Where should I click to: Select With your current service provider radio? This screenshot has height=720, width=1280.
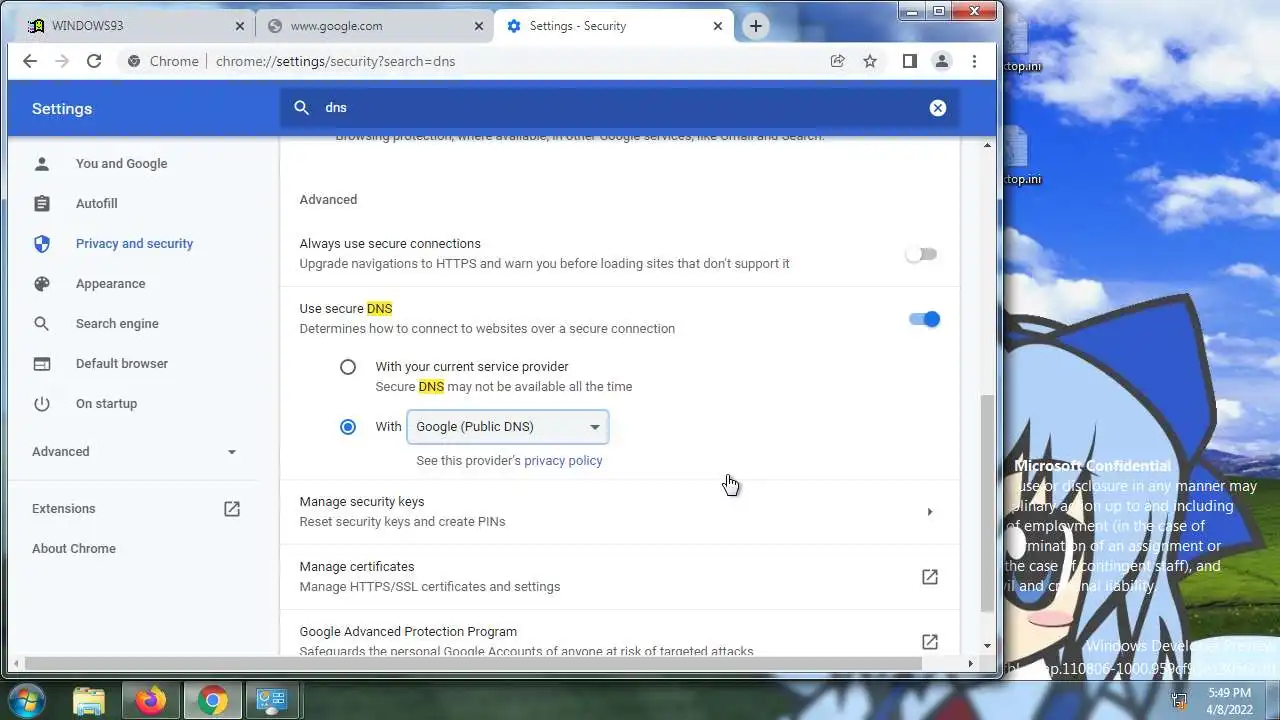[348, 367]
